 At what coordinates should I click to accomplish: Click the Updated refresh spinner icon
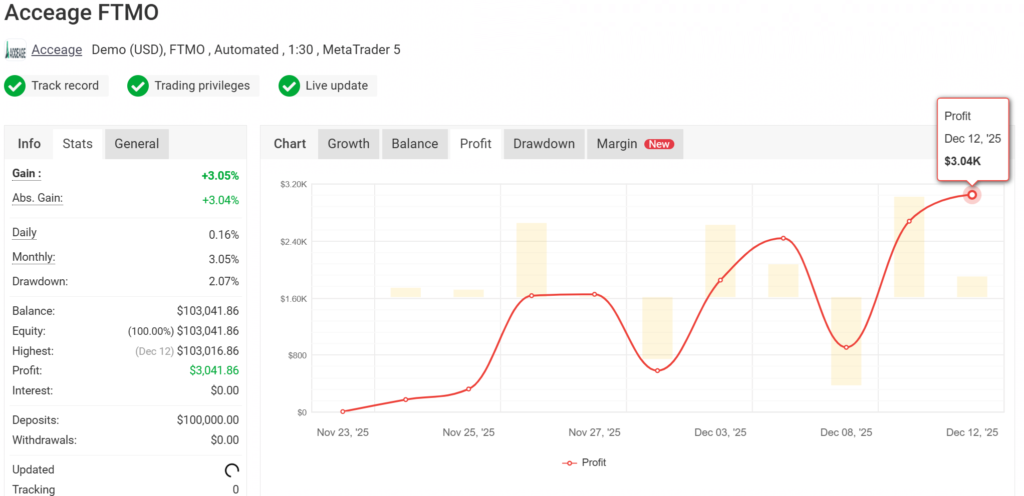(231, 470)
